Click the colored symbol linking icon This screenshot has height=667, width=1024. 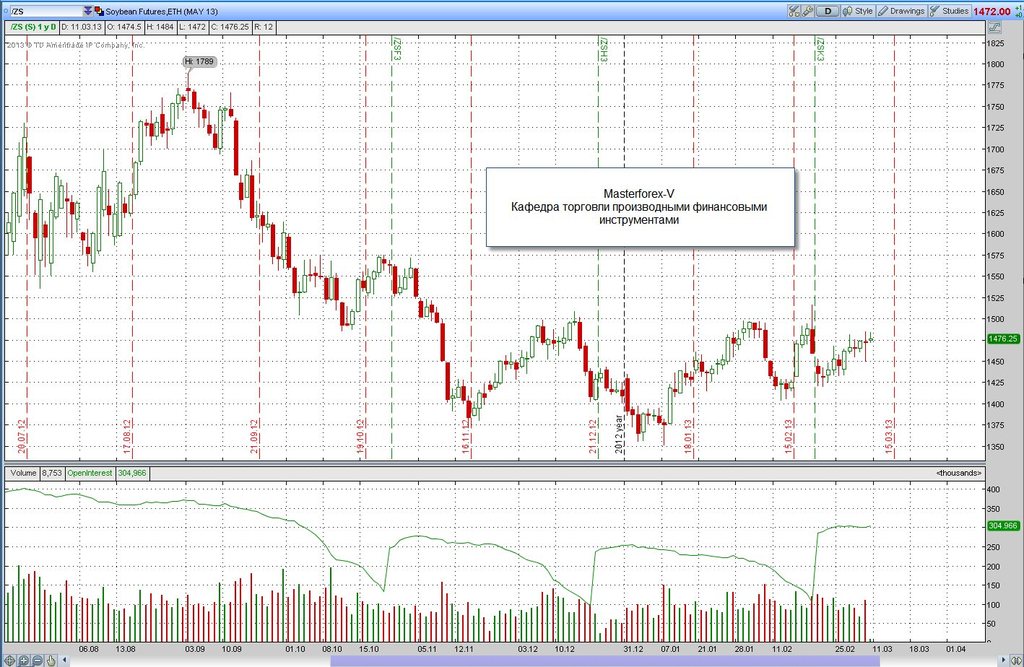click(99, 11)
